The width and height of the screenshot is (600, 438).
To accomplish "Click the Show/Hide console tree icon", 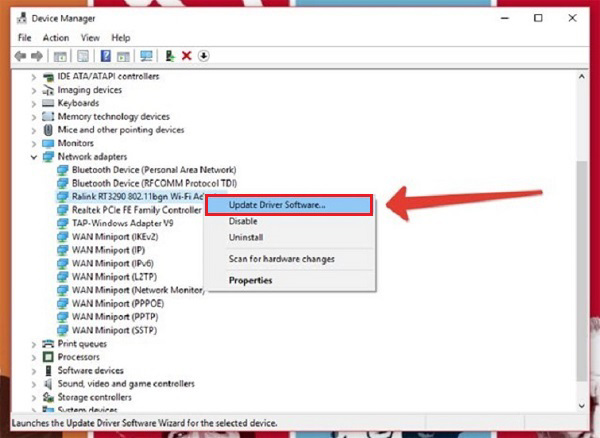I will point(60,56).
